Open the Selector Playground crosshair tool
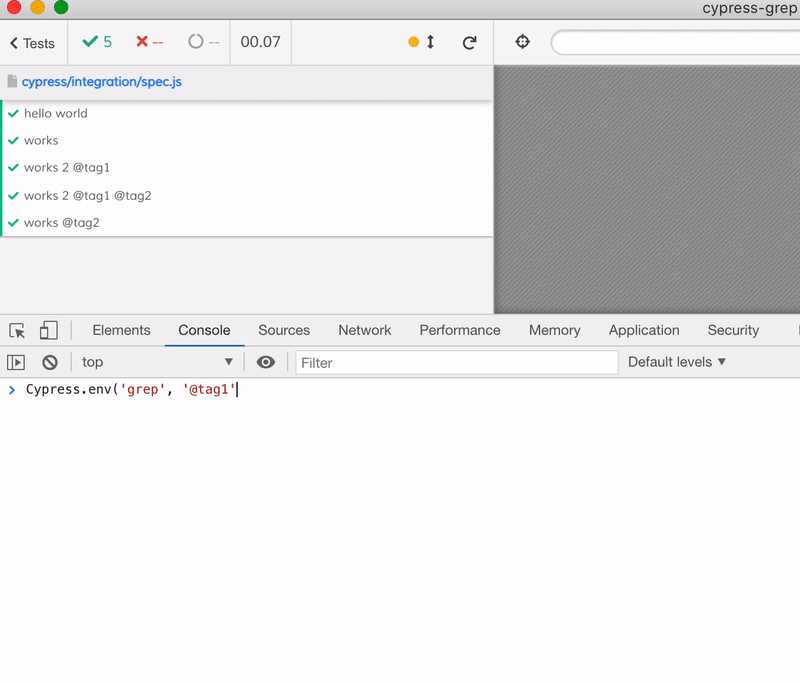Screen dimensions: 800x685 pyautogui.click(x=522, y=41)
